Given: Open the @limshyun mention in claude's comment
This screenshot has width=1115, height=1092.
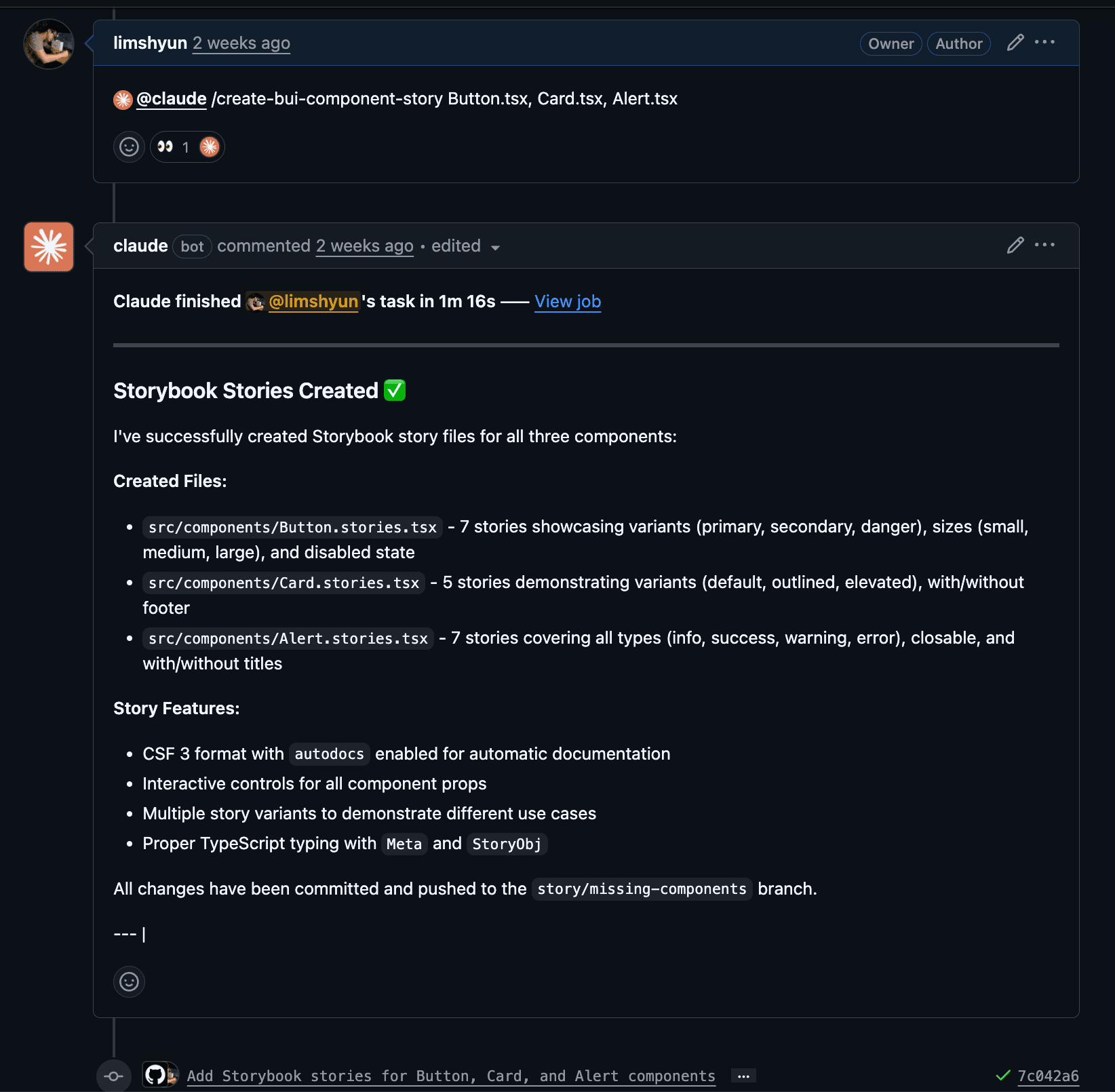Looking at the screenshot, I should pyautogui.click(x=313, y=302).
